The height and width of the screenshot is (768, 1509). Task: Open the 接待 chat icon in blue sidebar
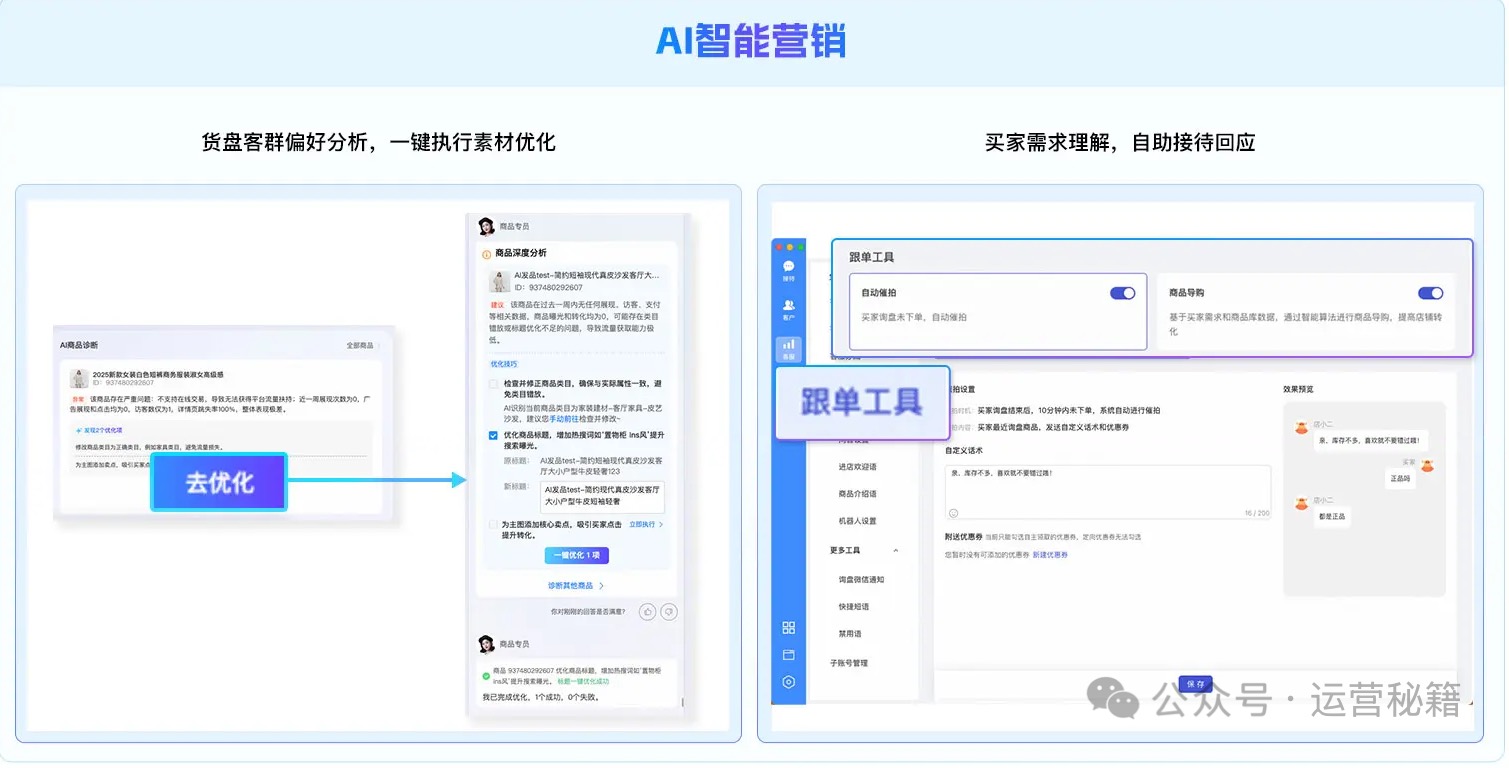pos(788,267)
